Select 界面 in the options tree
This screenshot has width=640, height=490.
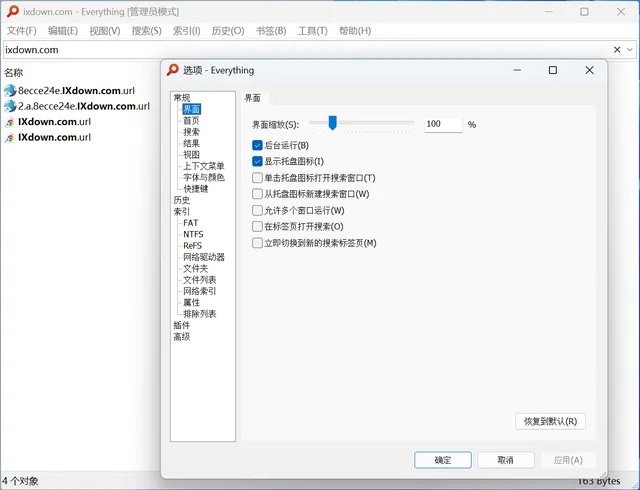tap(191, 109)
